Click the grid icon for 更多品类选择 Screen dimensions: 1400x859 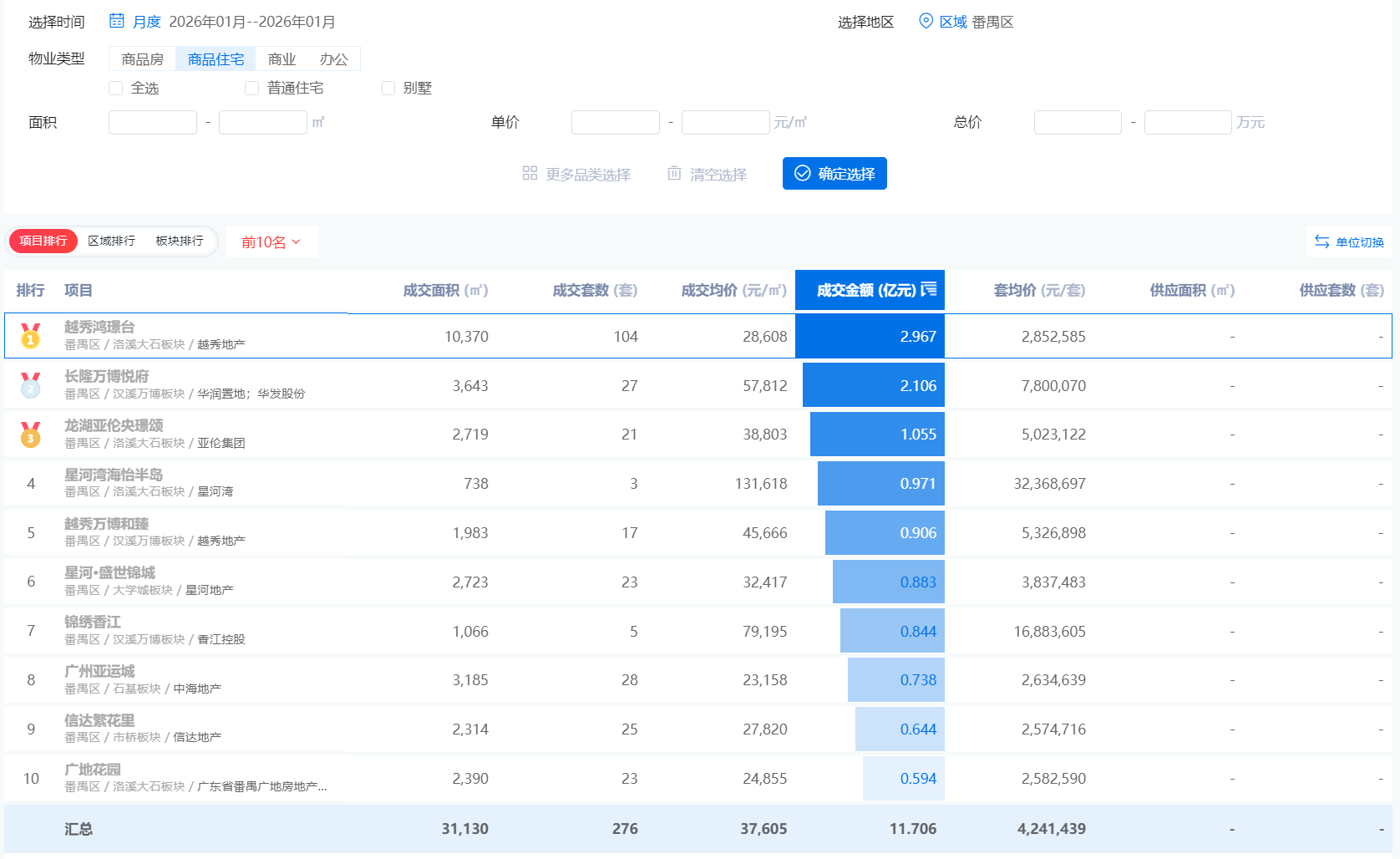pos(530,173)
